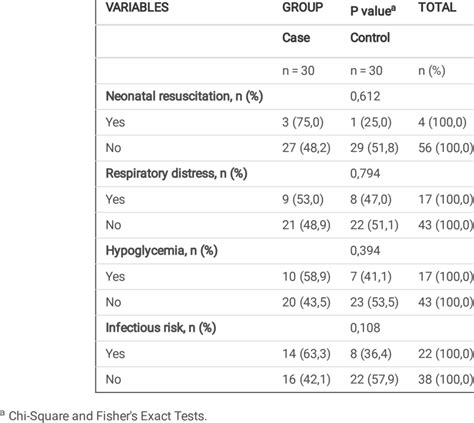This screenshot has height=423, width=474.
Task: Click the Neonatal resuscitation row label
Action: pos(184,96)
